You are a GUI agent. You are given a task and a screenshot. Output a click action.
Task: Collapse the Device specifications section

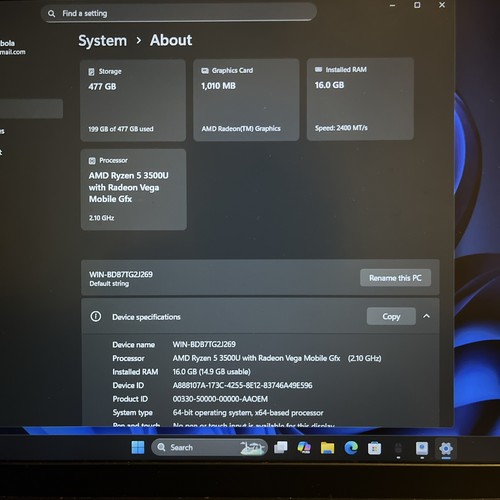click(426, 316)
